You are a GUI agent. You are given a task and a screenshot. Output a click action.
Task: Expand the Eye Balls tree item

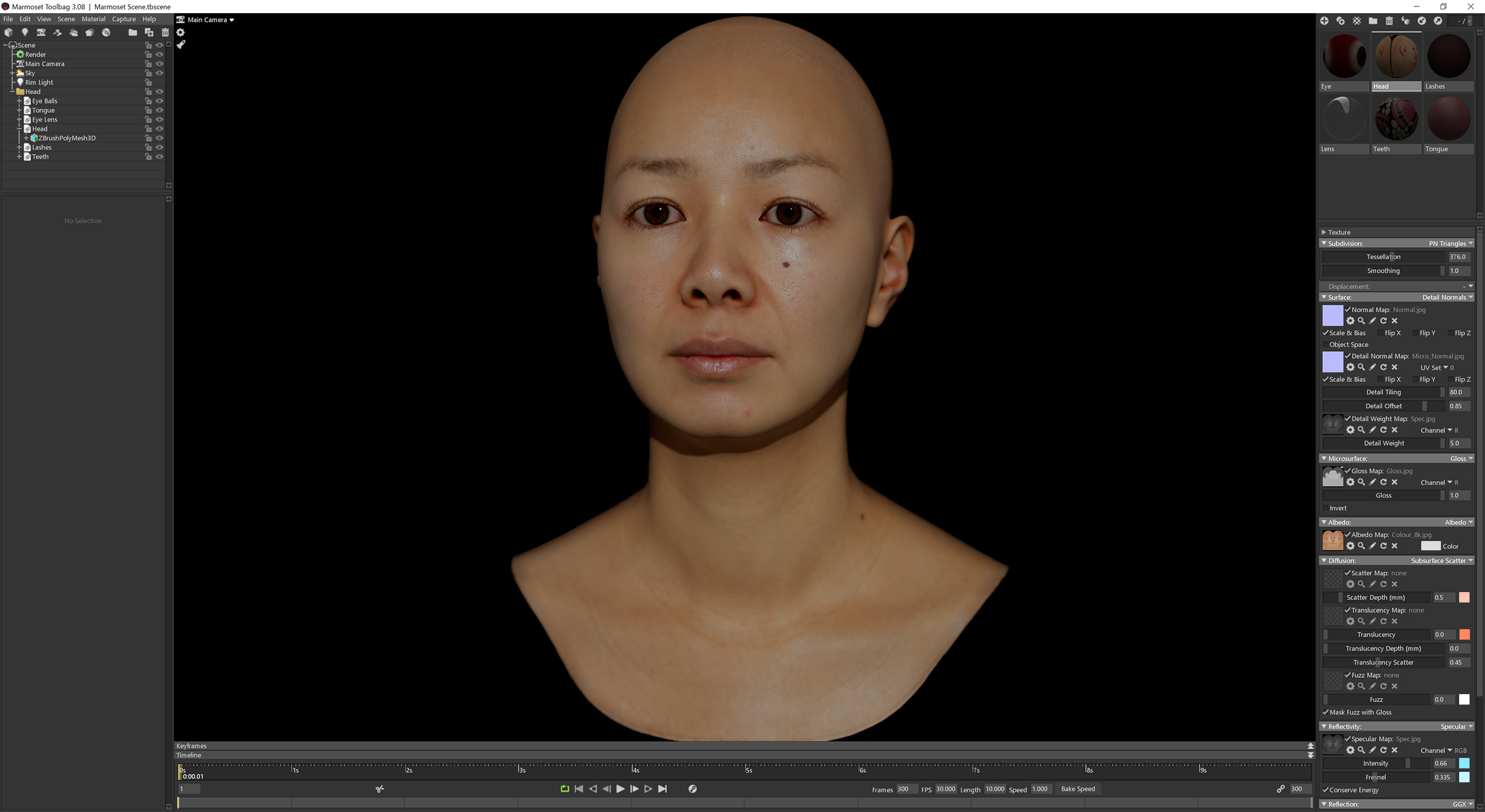tap(19, 101)
